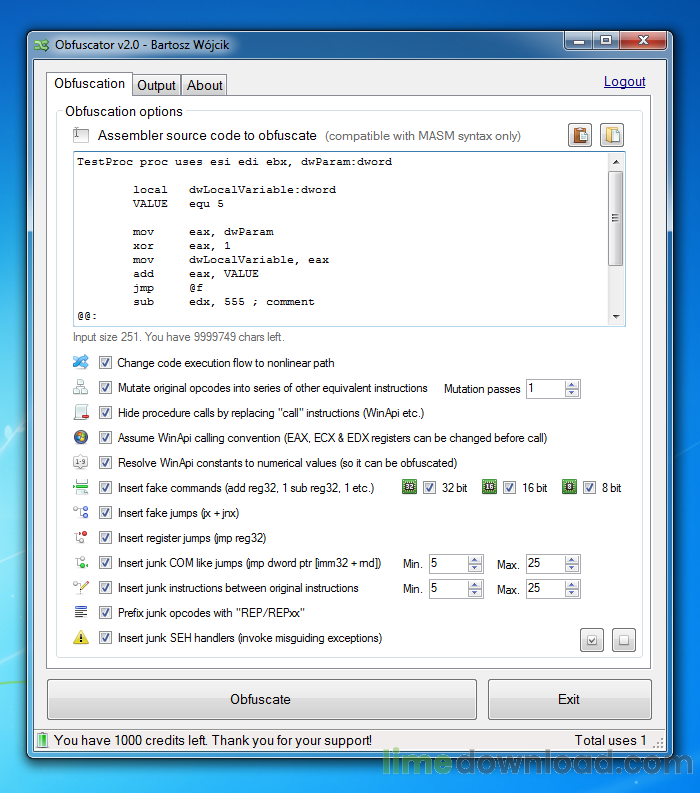Decrease junk COM jumps Min value
This screenshot has width=700, height=793.
point(475,569)
